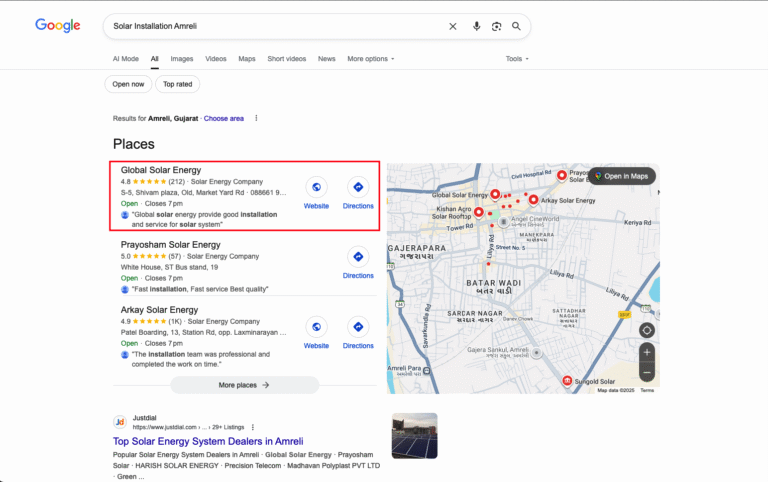Click Angel CineWorld map marker
This screenshot has width=768, height=482.
tap(504, 221)
